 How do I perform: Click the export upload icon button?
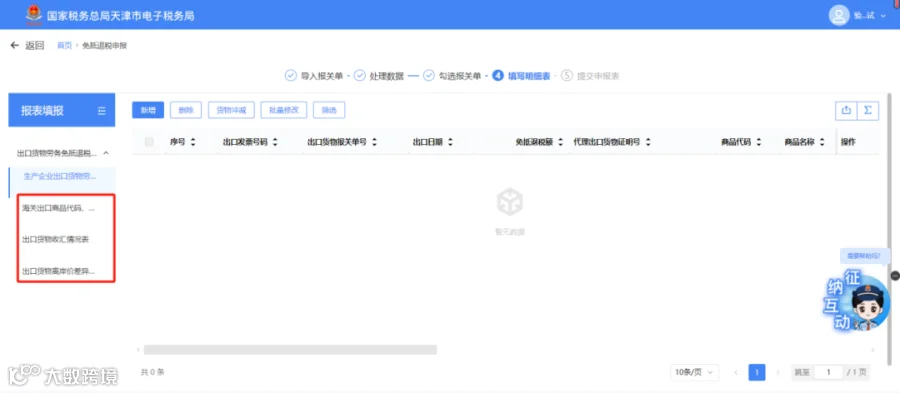click(845, 110)
